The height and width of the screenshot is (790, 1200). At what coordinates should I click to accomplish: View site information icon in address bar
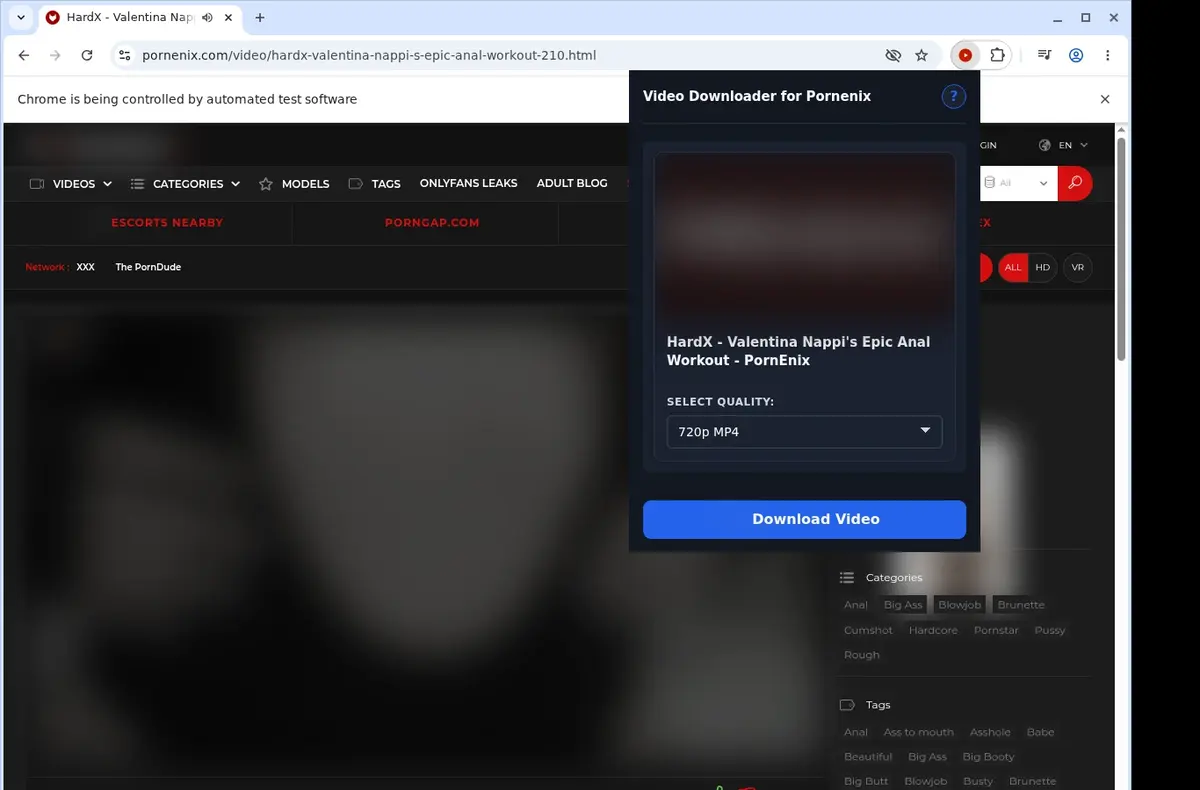124,56
